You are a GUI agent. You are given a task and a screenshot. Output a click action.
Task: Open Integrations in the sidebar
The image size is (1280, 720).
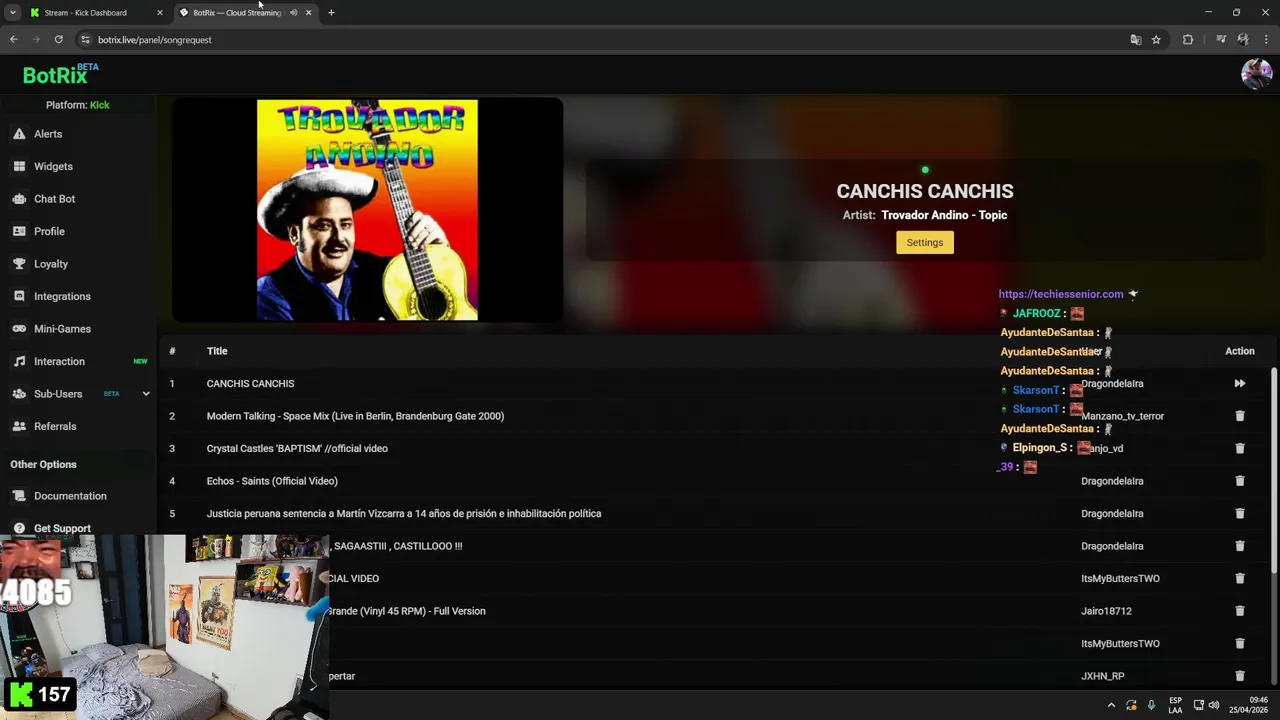(62, 296)
